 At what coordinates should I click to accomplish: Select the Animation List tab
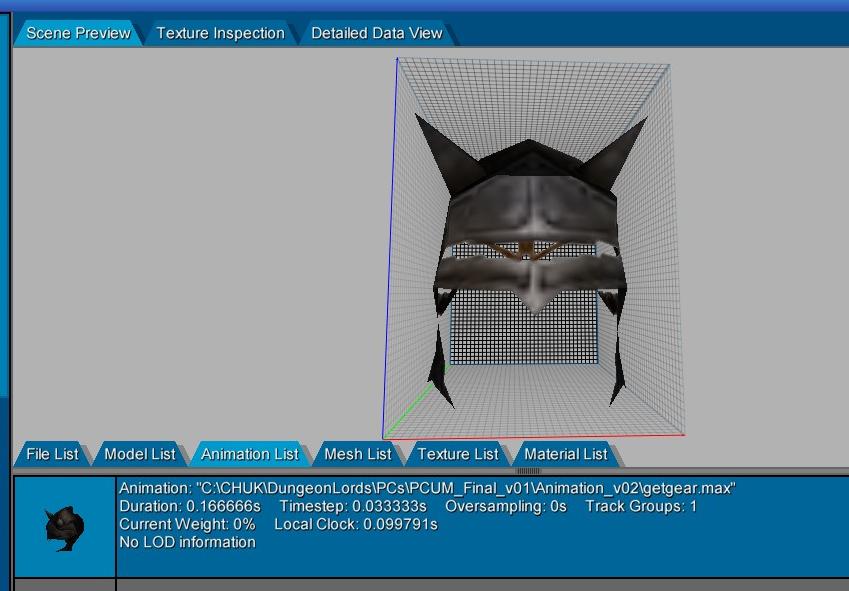pos(250,454)
